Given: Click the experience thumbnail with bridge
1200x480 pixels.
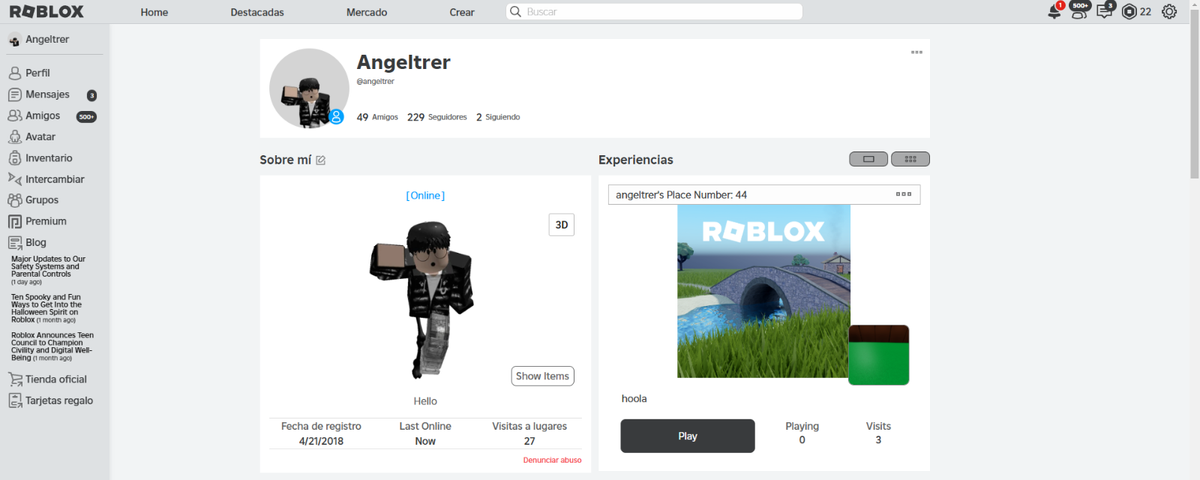Looking at the screenshot, I should [x=763, y=291].
